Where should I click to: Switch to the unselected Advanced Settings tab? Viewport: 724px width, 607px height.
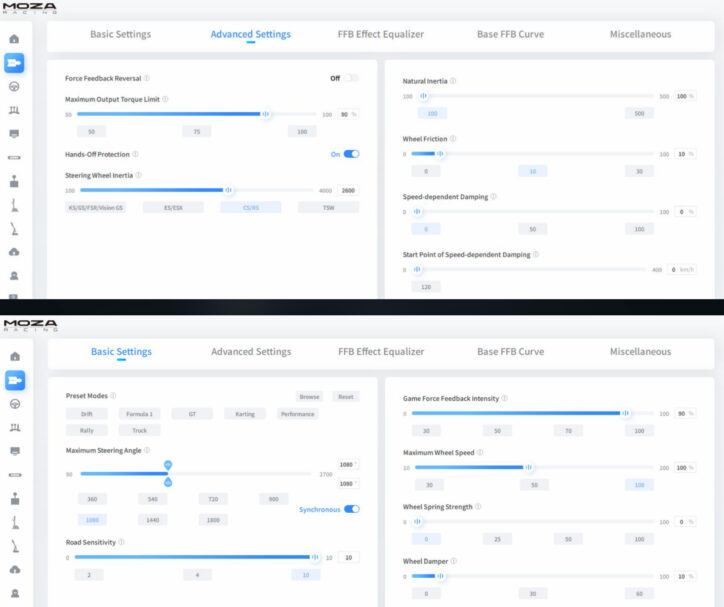[250, 352]
